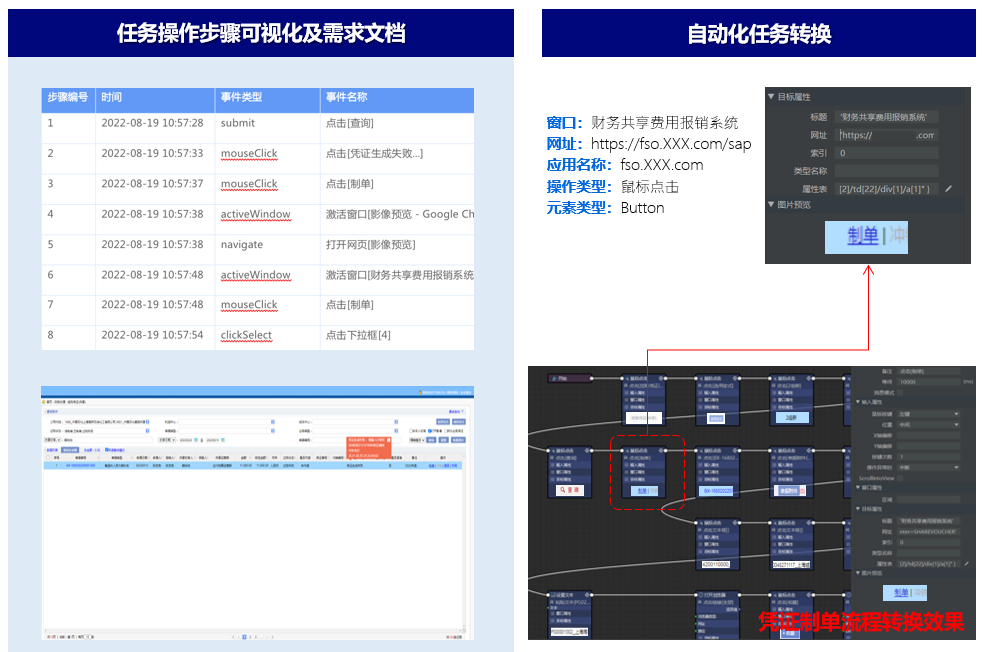Click the 步骤编号 column header
The image size is (989, 652).
tap(68, 98)
